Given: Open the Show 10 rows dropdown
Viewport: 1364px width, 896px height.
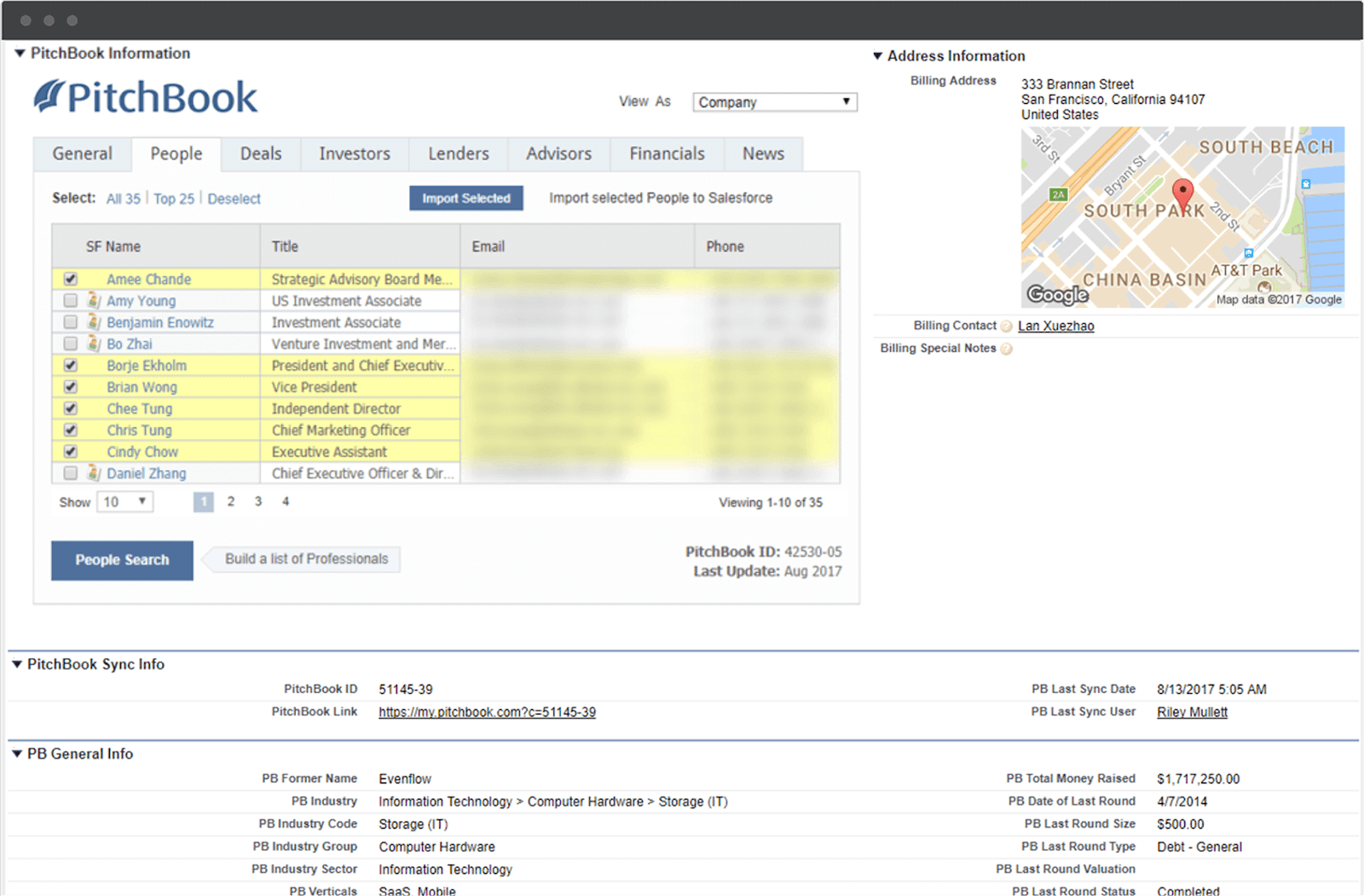Looking at the screenshot, I should [x=125, y=502].
